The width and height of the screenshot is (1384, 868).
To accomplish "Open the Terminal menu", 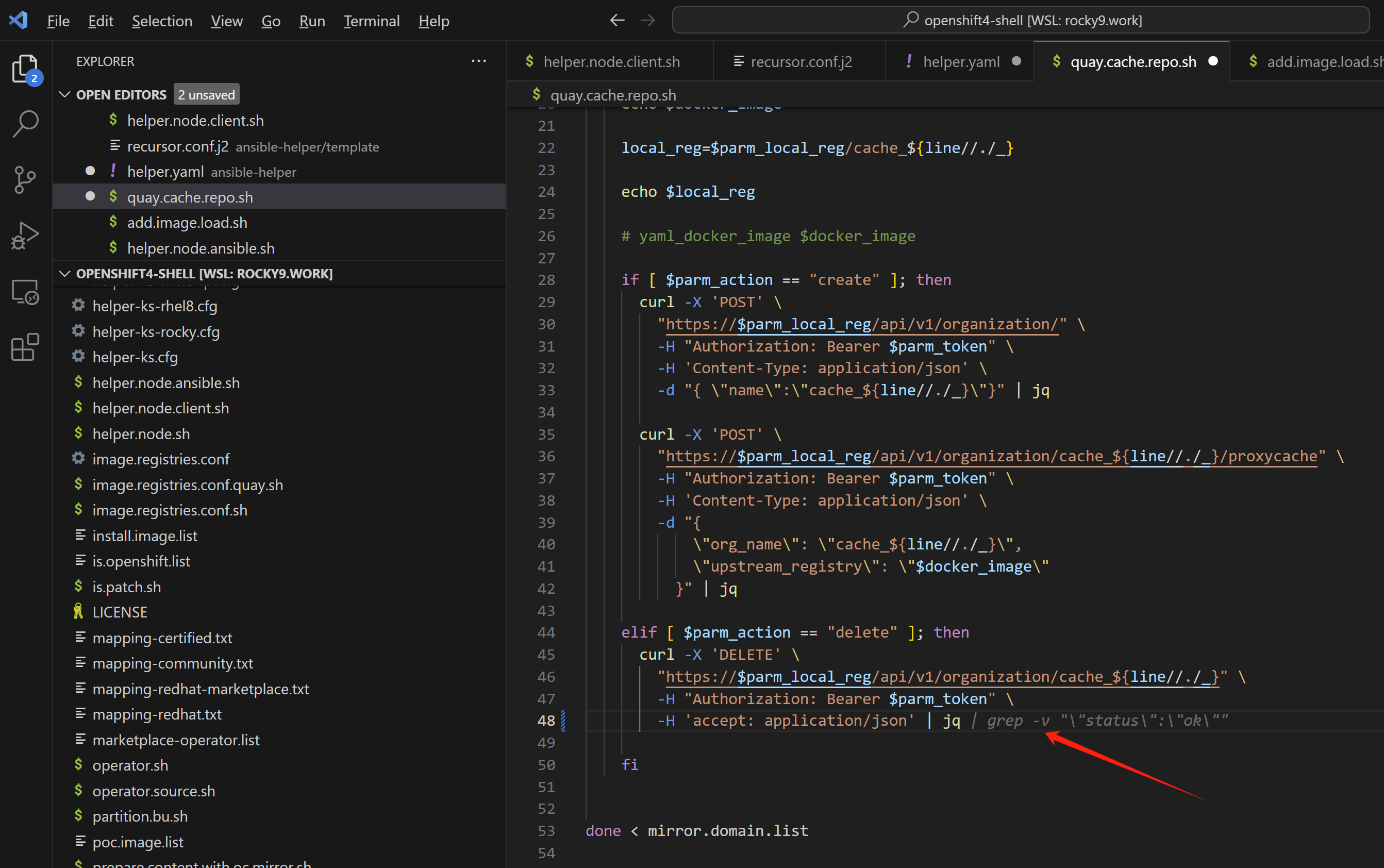I will coord(372,21).
